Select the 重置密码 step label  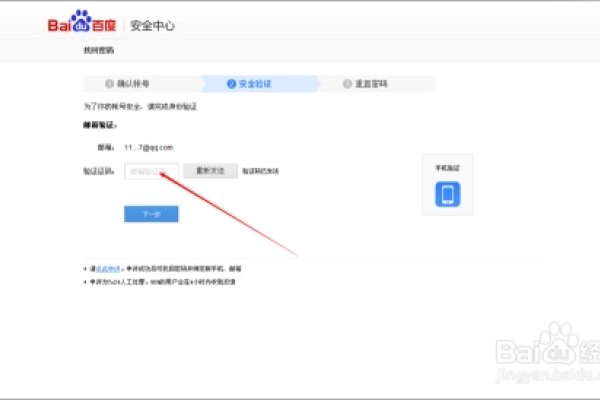(x=371, y=83)
